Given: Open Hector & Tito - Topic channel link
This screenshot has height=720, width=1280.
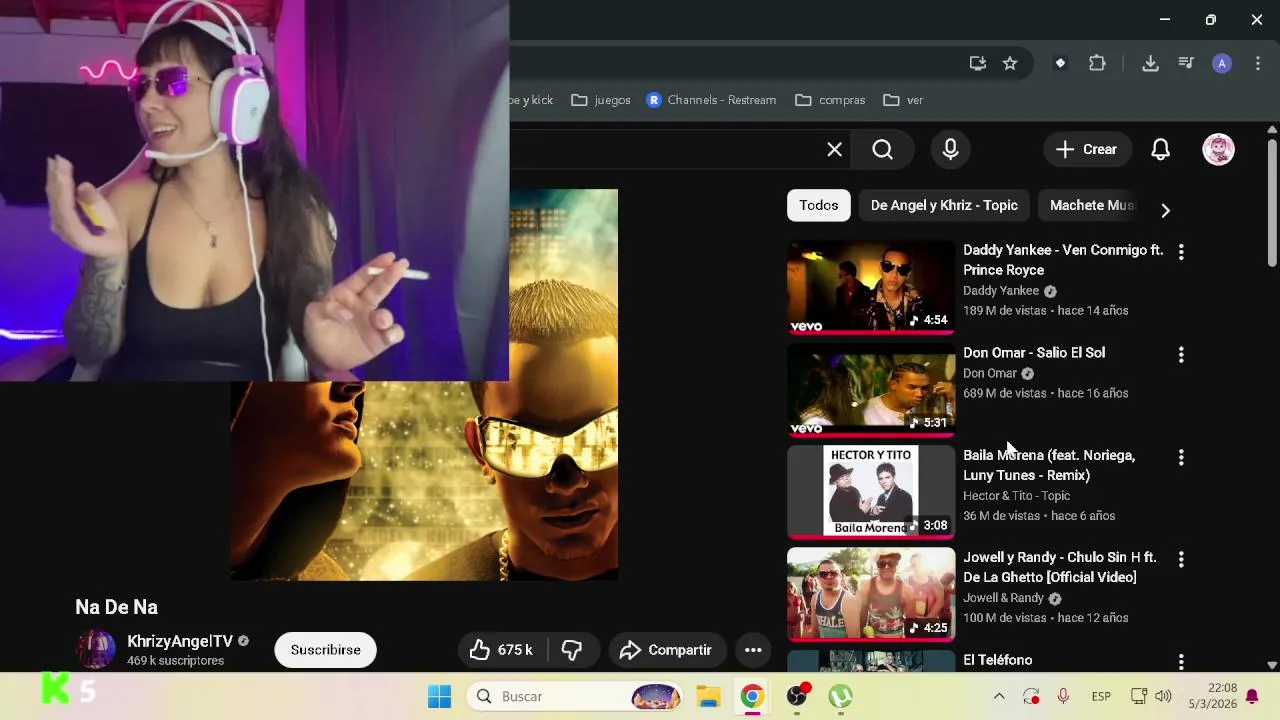Looking at the screenshot, I should (x=1016, y=495).
